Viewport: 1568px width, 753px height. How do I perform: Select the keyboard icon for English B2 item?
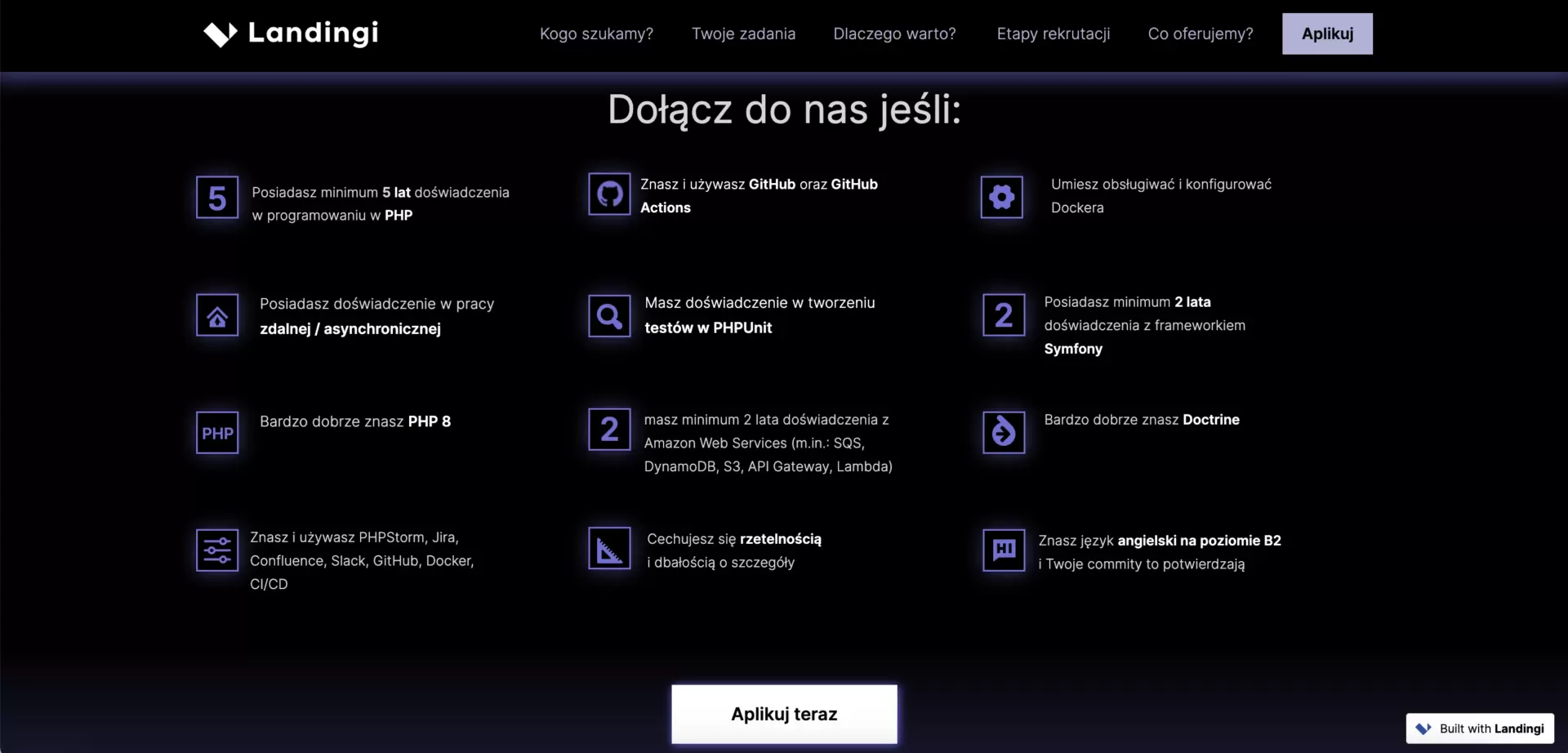(1004, 550)
